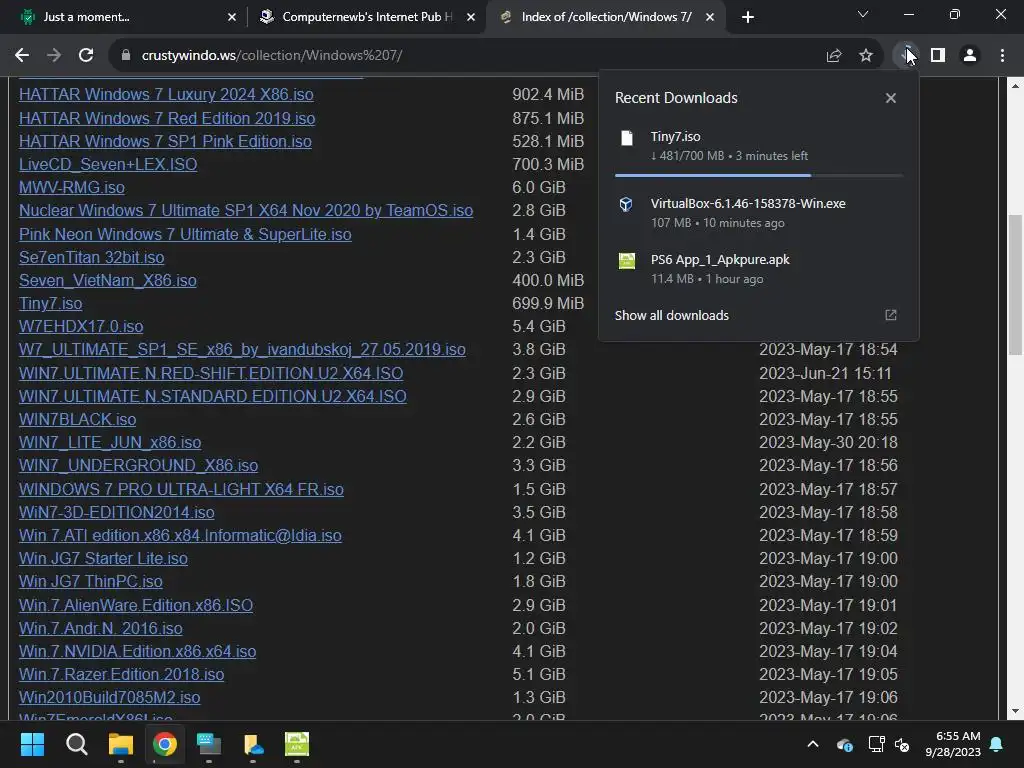Open the Chrome three-dot menu
1024x768 pixels.
coord(1002,56)
